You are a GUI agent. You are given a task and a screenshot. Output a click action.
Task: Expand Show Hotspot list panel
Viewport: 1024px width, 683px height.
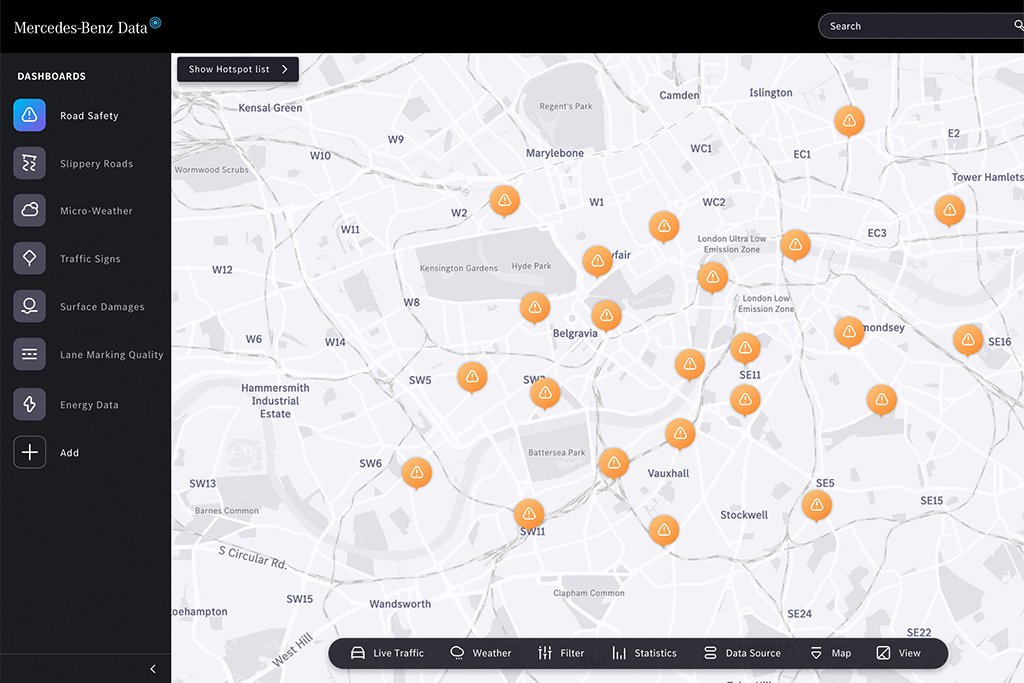click(x=238, y=69)
